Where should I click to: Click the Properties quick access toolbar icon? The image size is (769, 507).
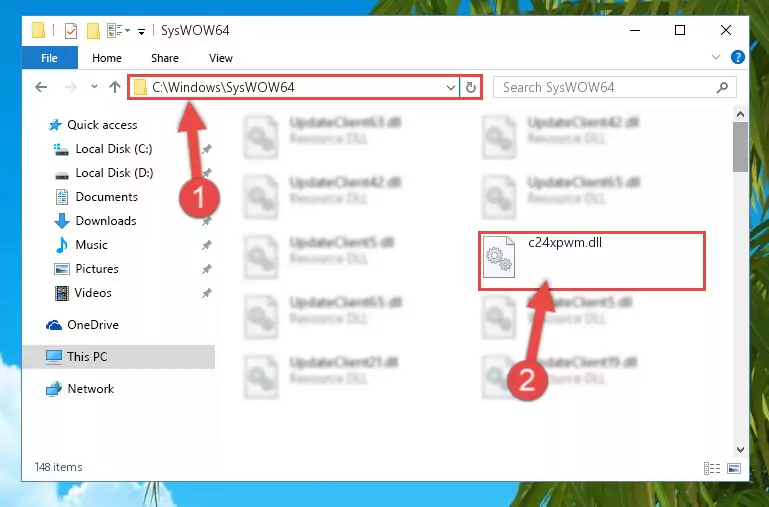tap(71, 31)
